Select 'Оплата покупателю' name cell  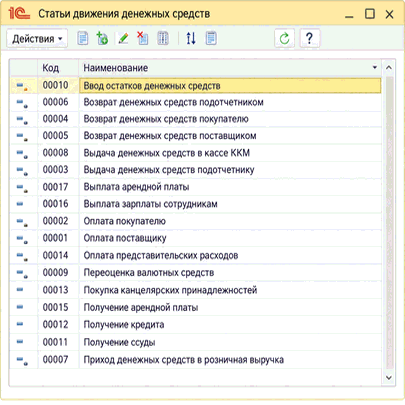230,221
